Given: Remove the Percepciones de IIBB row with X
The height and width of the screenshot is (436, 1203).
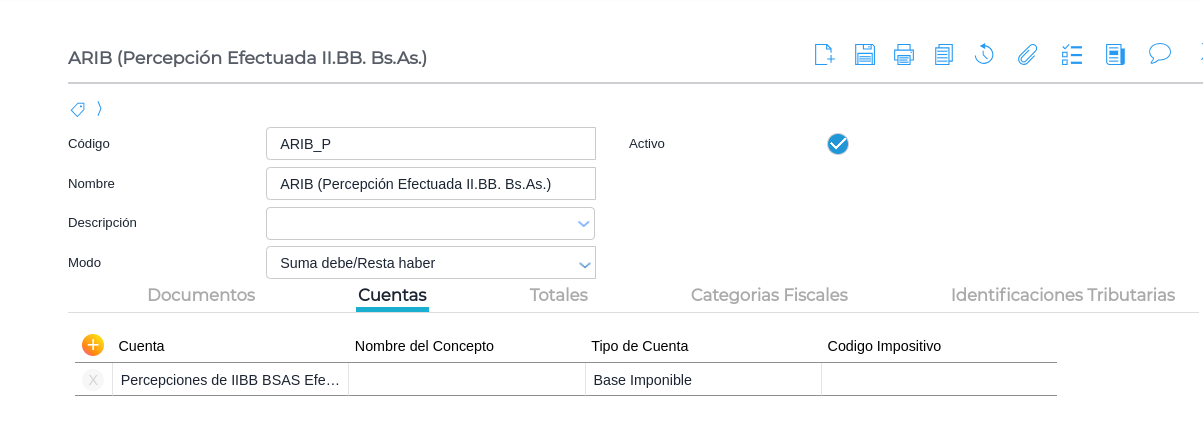Looking at the screenshot, I should point(93,380).
